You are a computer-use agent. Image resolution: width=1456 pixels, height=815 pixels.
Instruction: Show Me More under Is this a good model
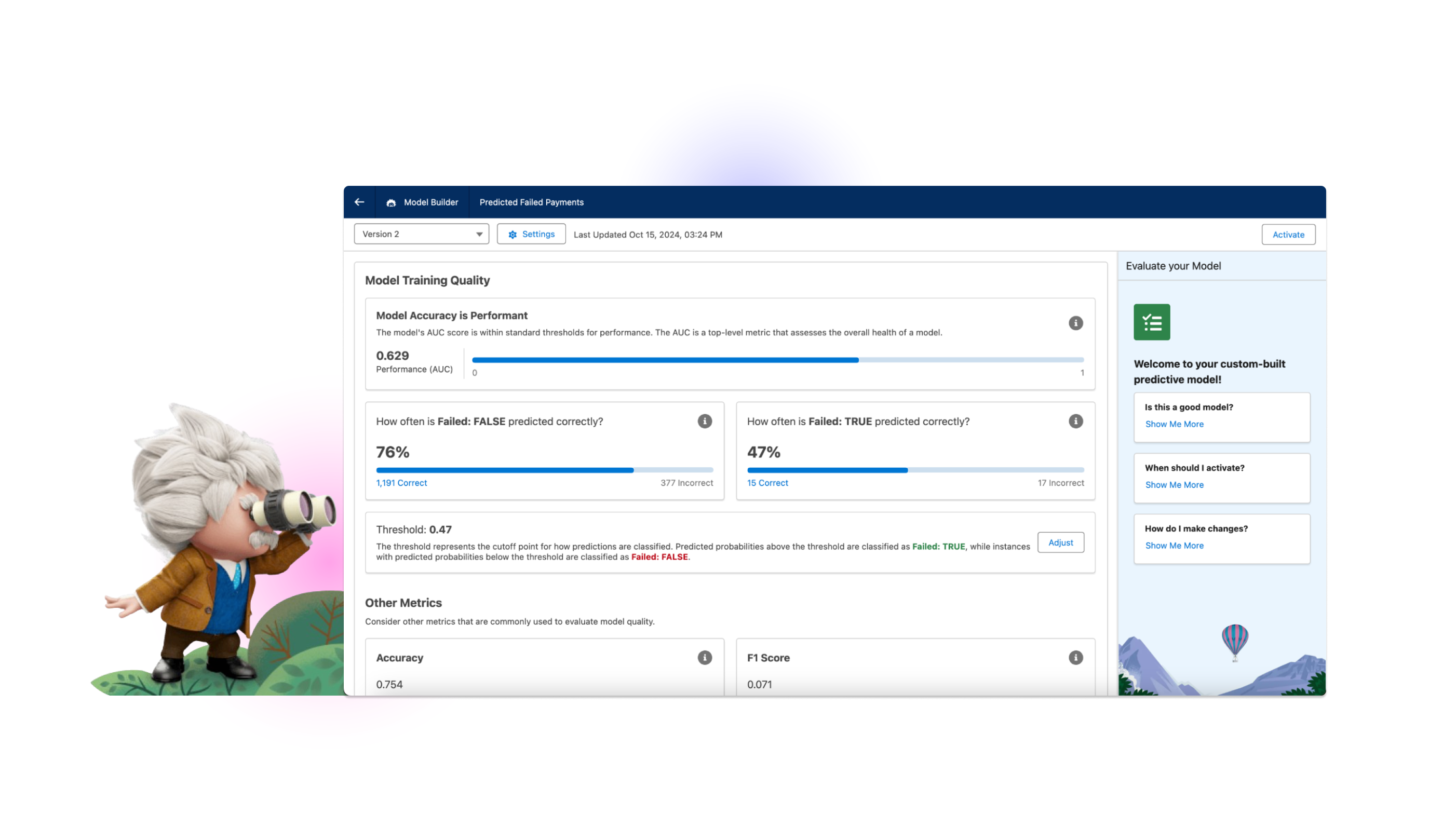click(x=1174, y=424)
